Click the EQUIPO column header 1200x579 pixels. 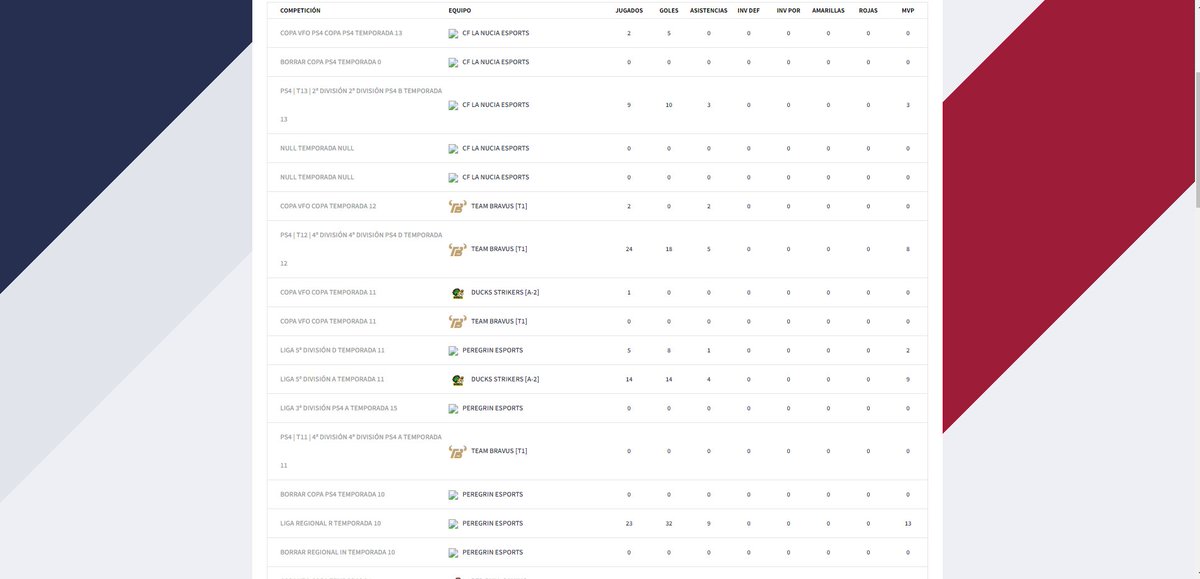click(x=460, y=10)
